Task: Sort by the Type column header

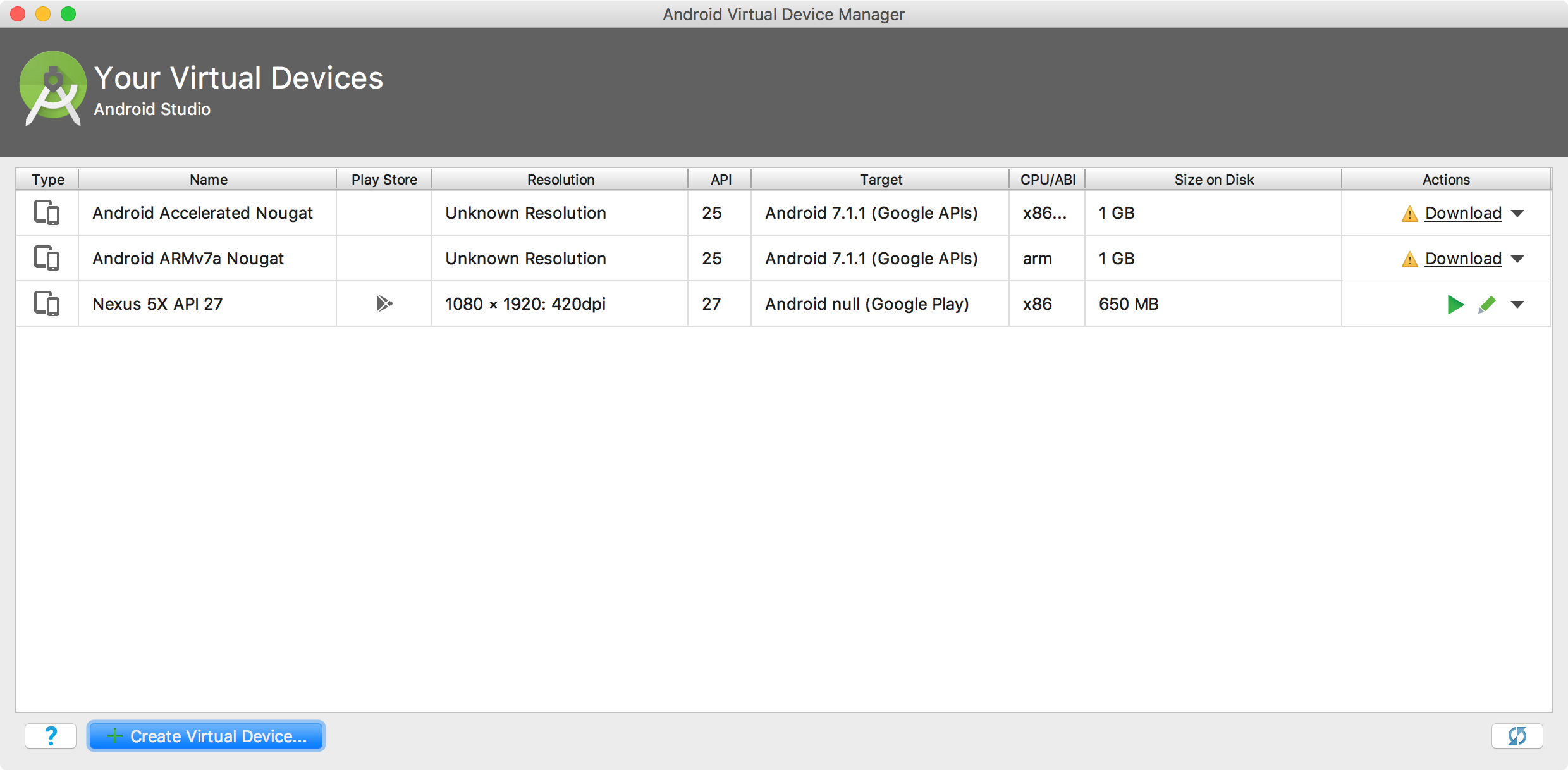Action: [x=48, y=180]
